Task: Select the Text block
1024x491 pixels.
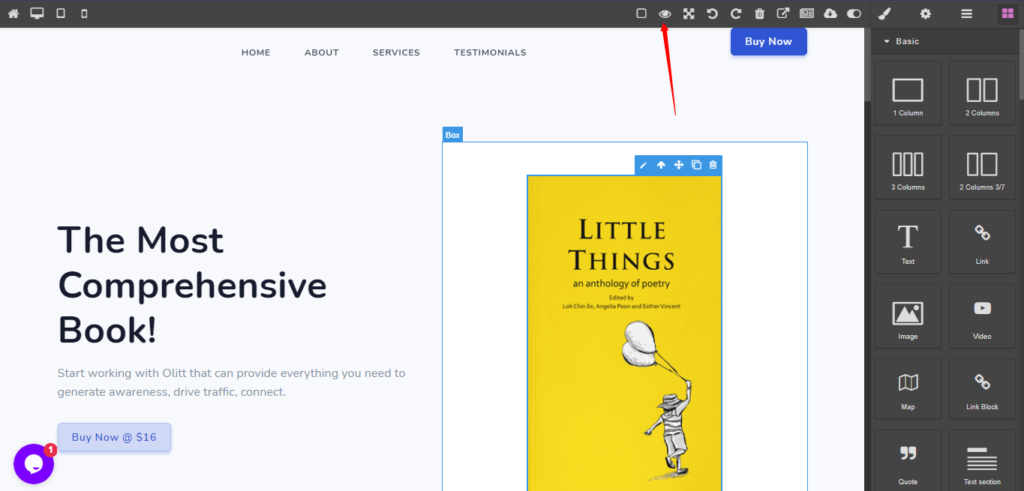Action: click(x=907, y=243)
